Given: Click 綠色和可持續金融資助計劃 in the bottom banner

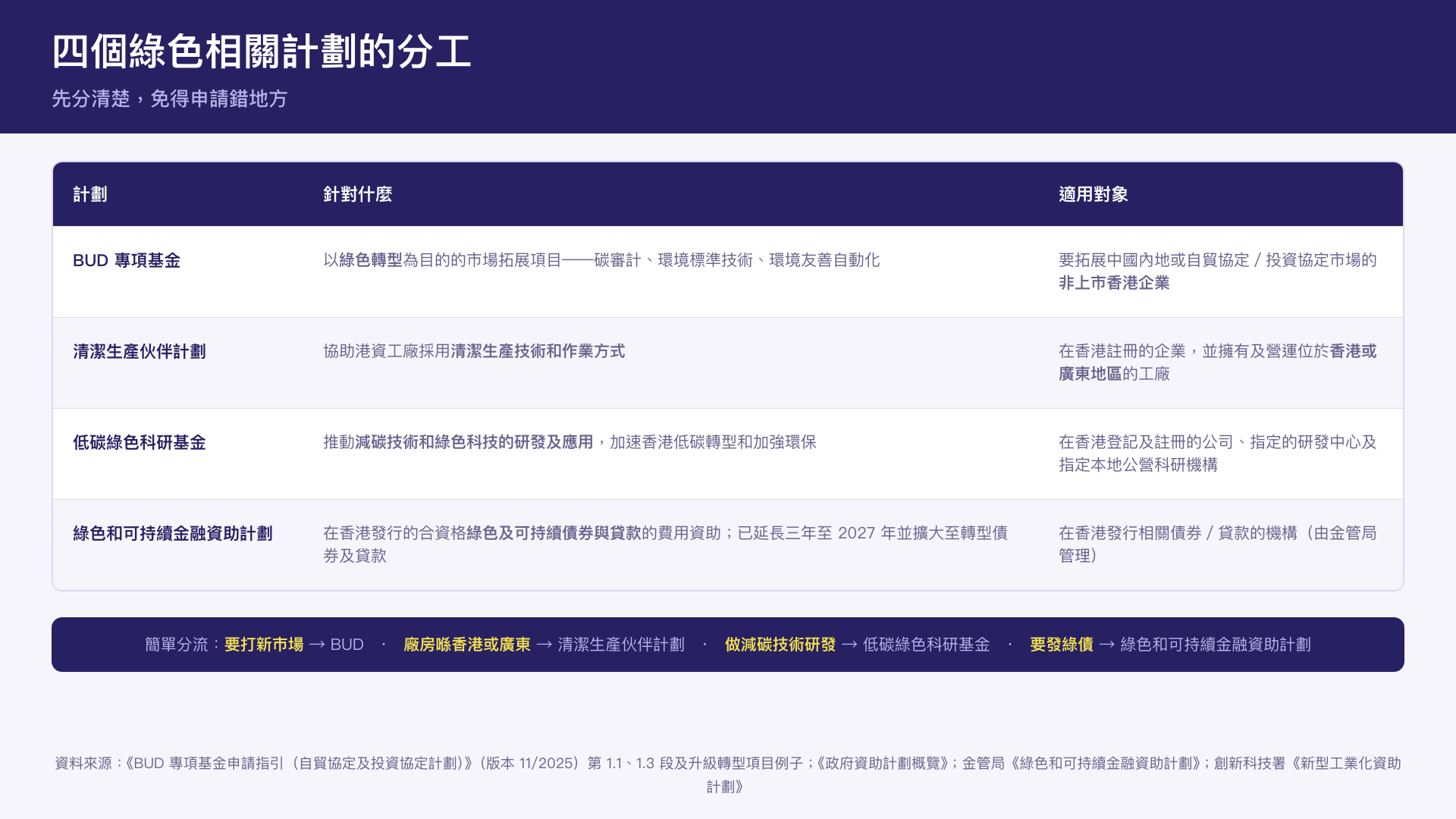Looking at the screenshot, I should (1216, 645).
